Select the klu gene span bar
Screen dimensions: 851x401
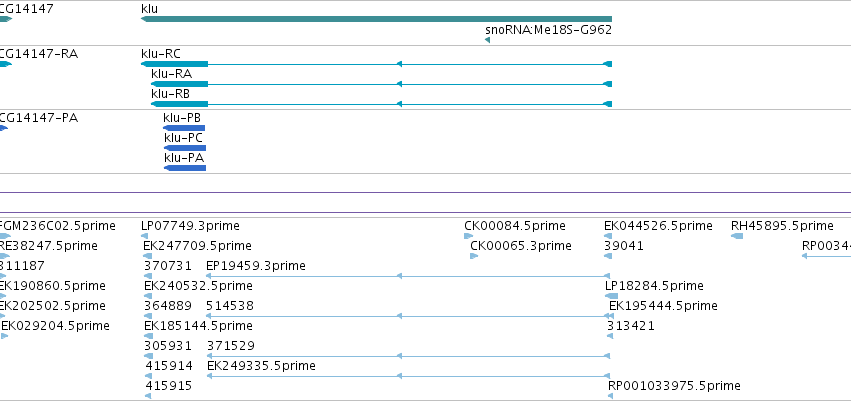[x=376, y=19]
